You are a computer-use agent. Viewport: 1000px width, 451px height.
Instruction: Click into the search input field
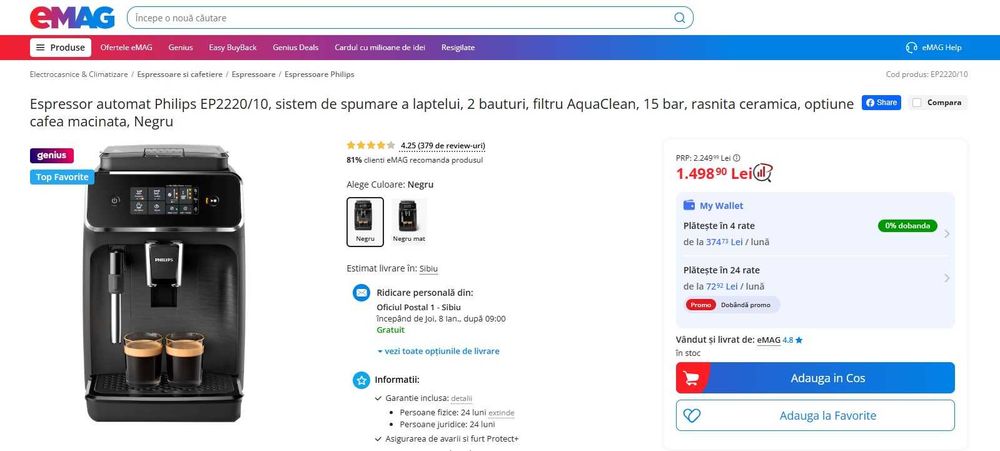(400, 17)
